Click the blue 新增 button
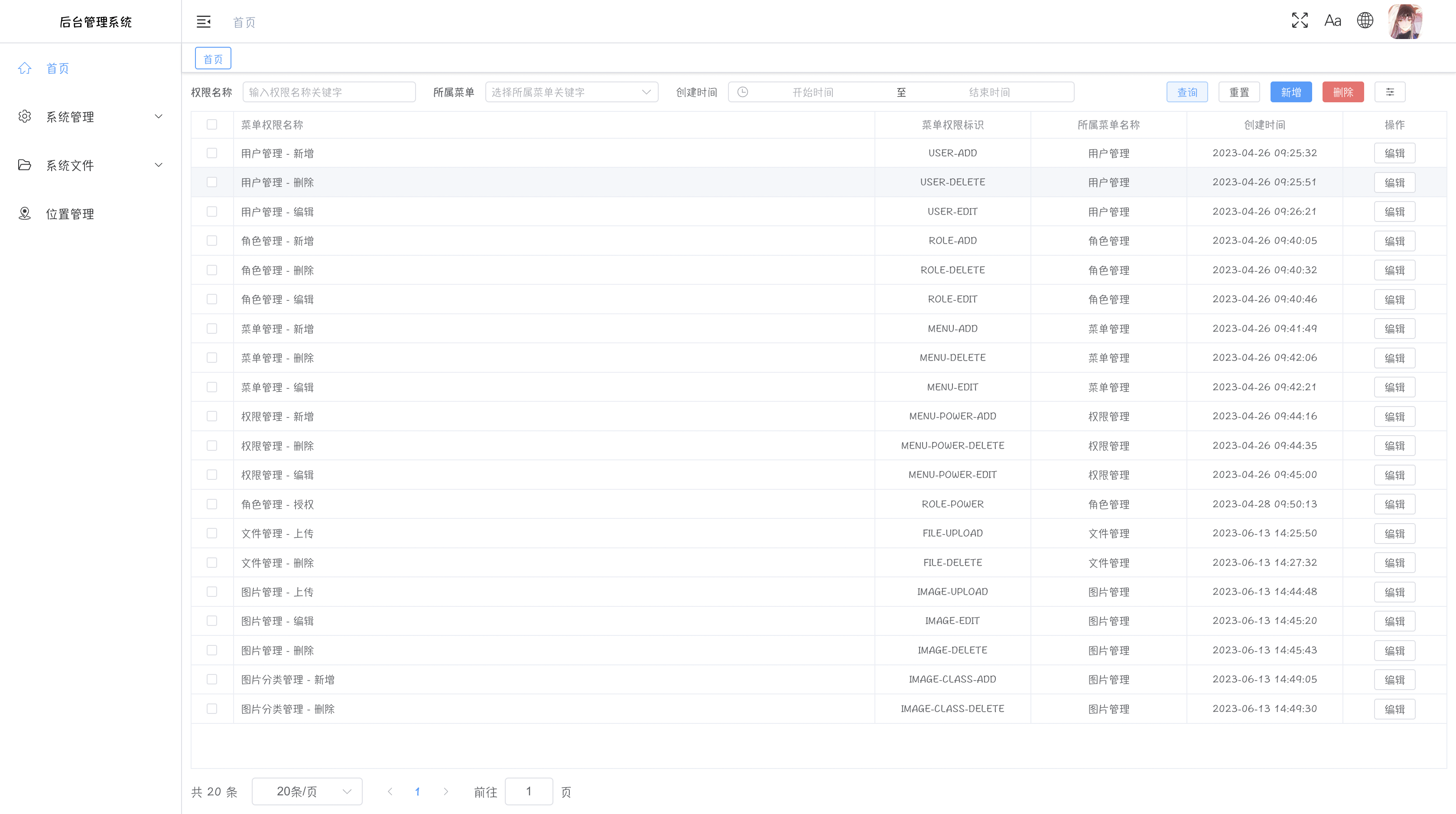 [1291, 92]
